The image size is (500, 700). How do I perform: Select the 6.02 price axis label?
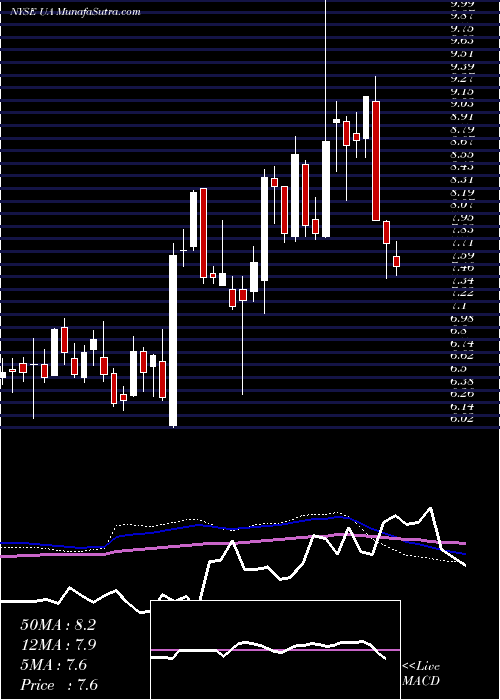tap(462, 420)
